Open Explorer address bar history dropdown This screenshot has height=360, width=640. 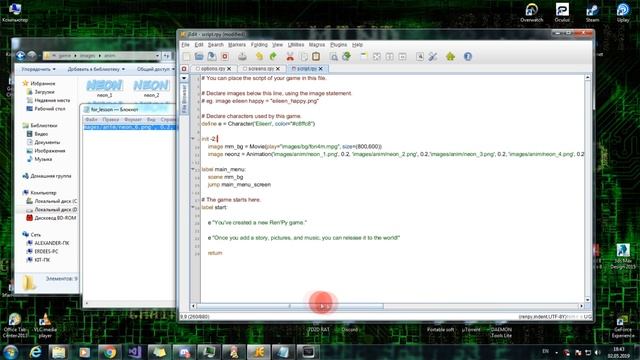(157, 56)
